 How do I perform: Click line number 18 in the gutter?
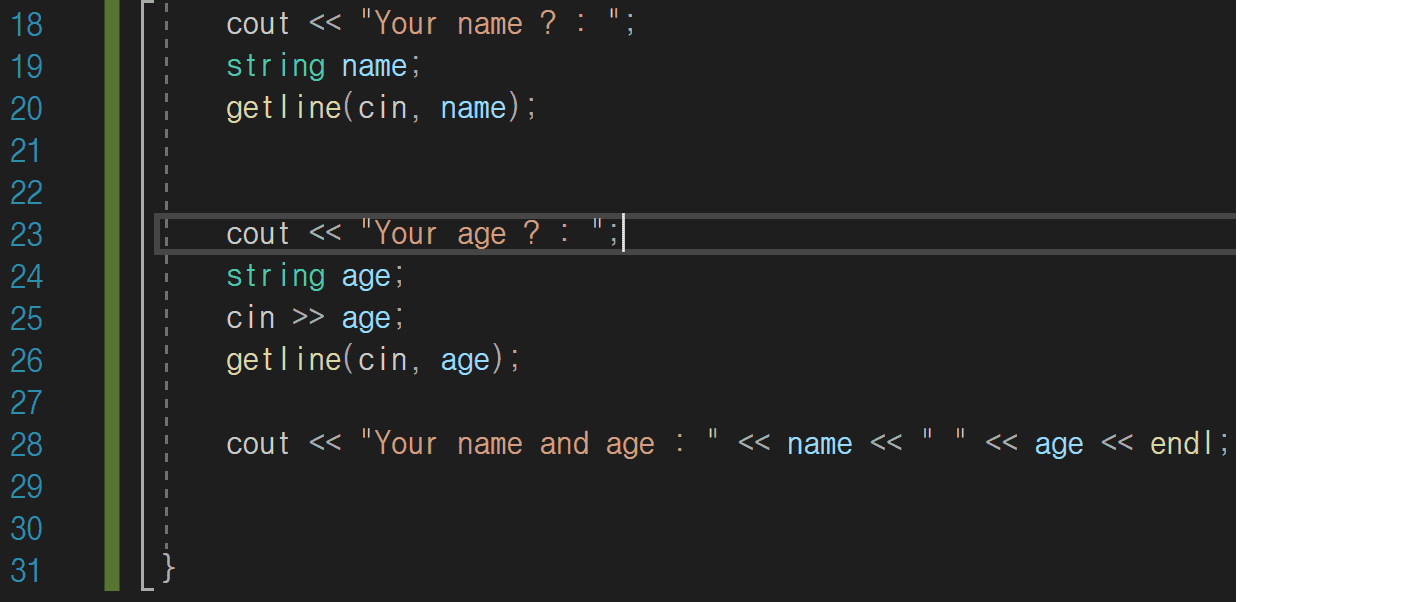pyautogui.click(x=27, y=24)
